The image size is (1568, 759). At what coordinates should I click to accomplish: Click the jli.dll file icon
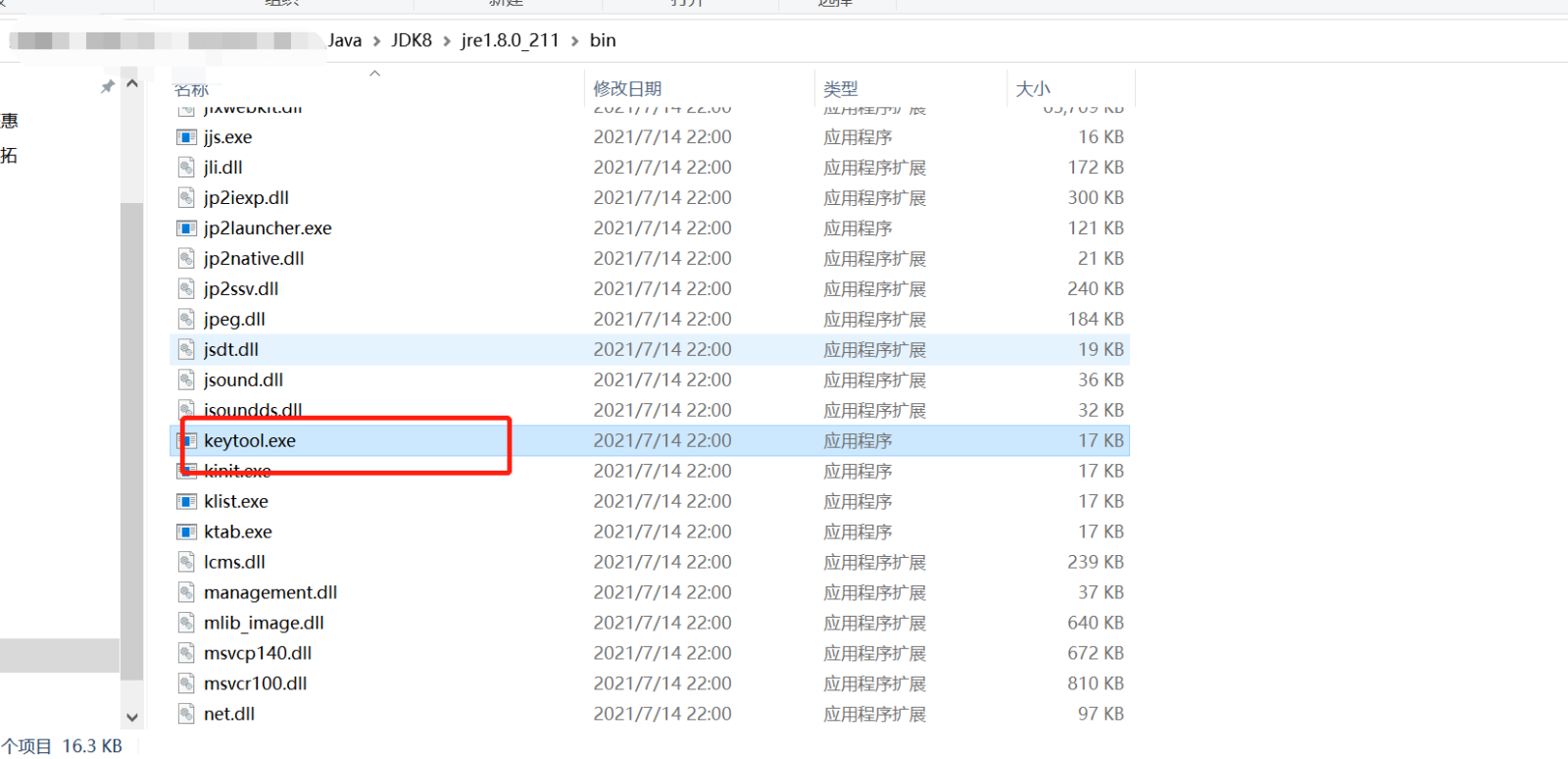[186, 168]
